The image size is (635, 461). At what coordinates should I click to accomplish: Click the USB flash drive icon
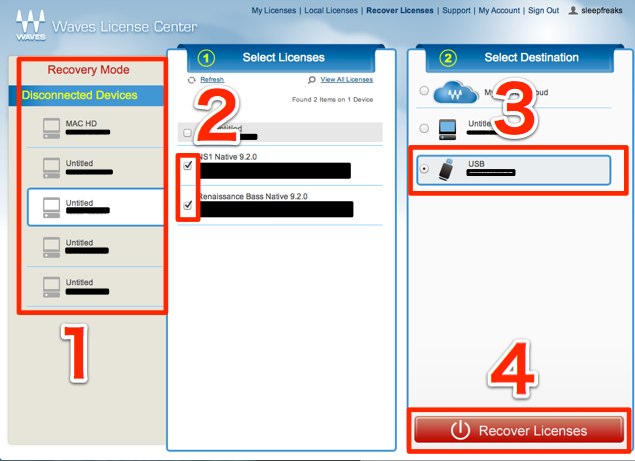(x=446, y=169)
